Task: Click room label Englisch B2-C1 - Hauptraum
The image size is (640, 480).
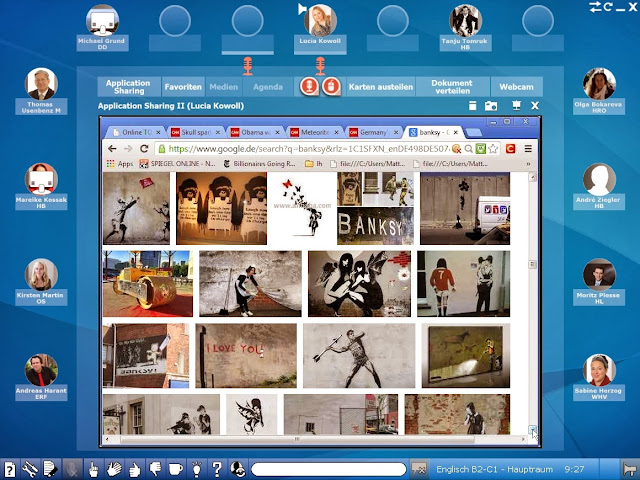Action: click(494, 469)
